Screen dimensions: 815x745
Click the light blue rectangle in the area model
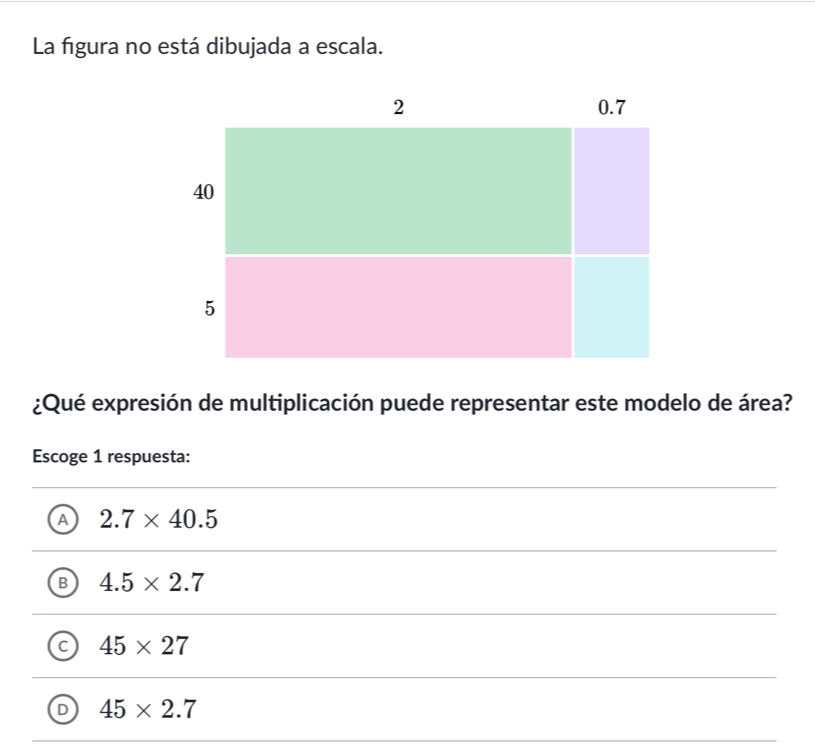[611, 305]
